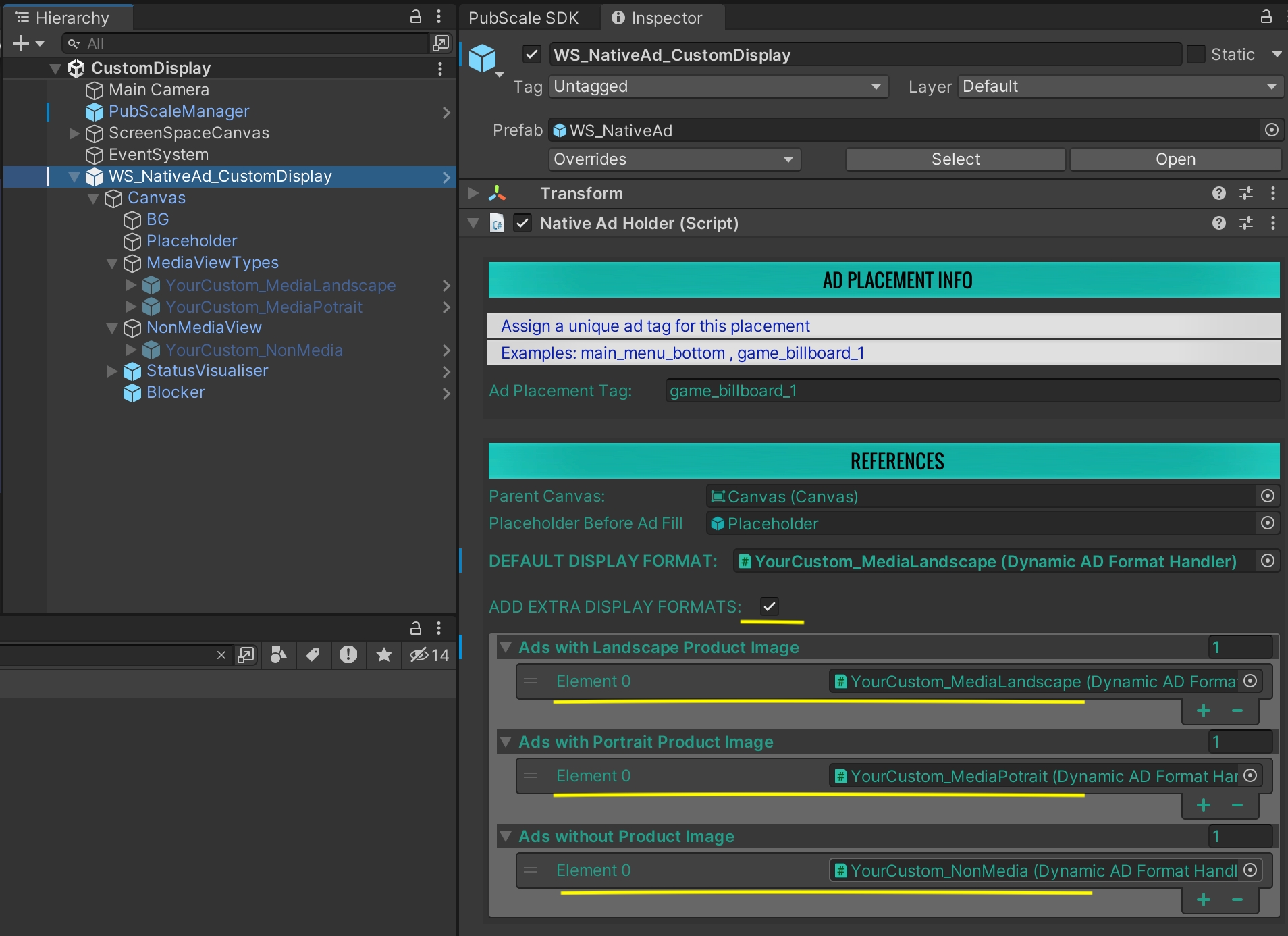
Task: Lock the Hierarchy panel with padlock icon
Action: (416, 17)
